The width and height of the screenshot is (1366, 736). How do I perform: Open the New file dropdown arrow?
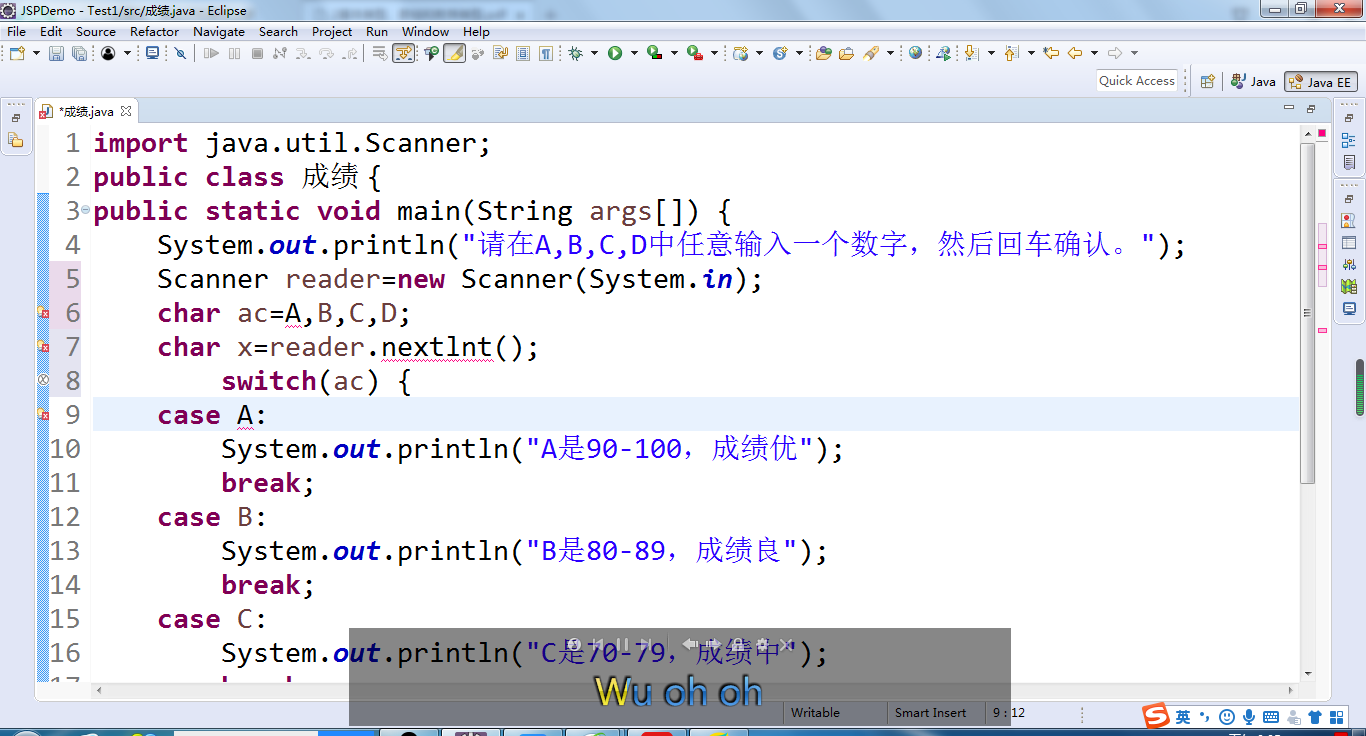(x=36, y=53)
